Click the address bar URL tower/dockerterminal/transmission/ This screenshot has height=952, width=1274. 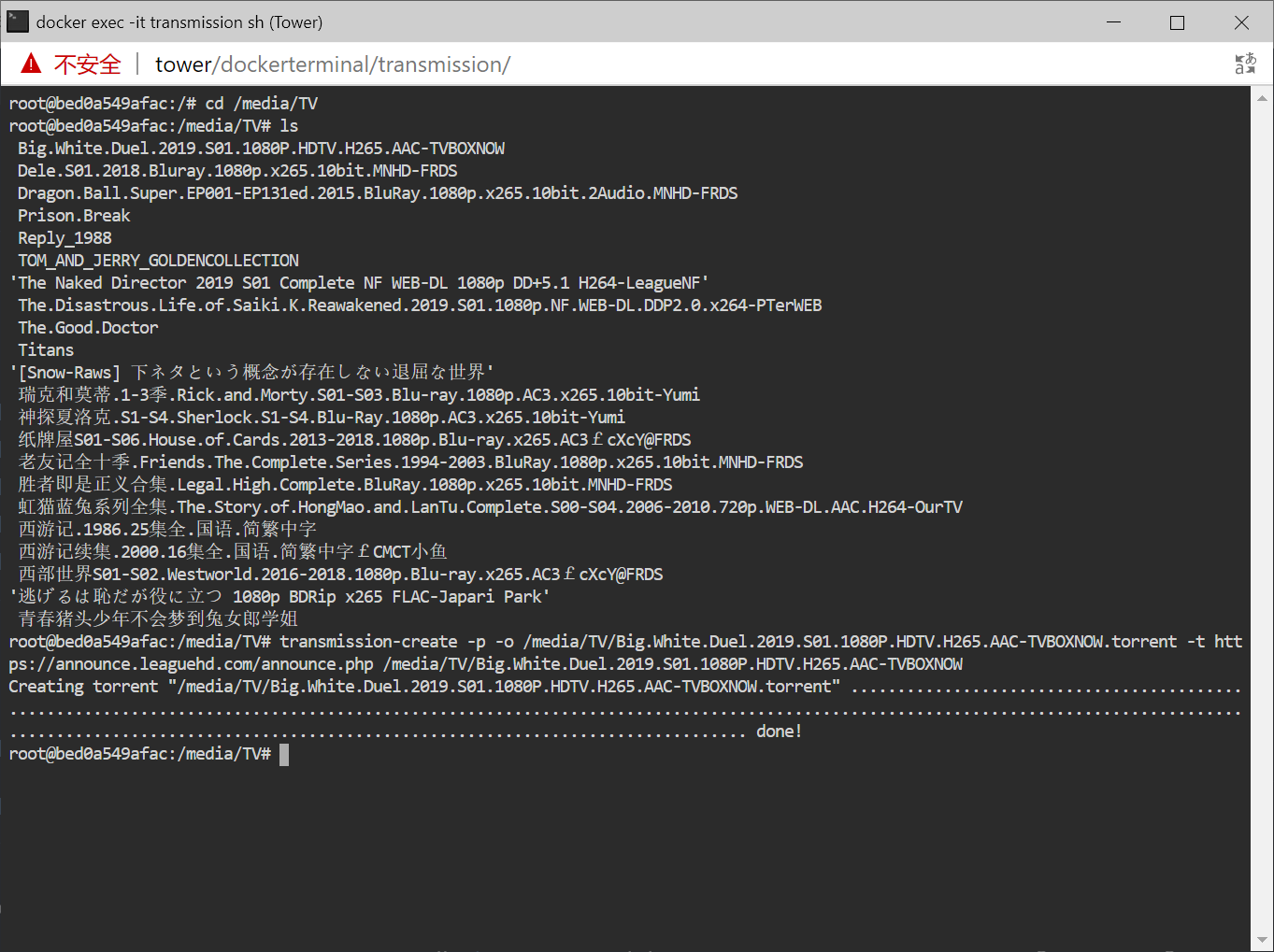(333, 64)
